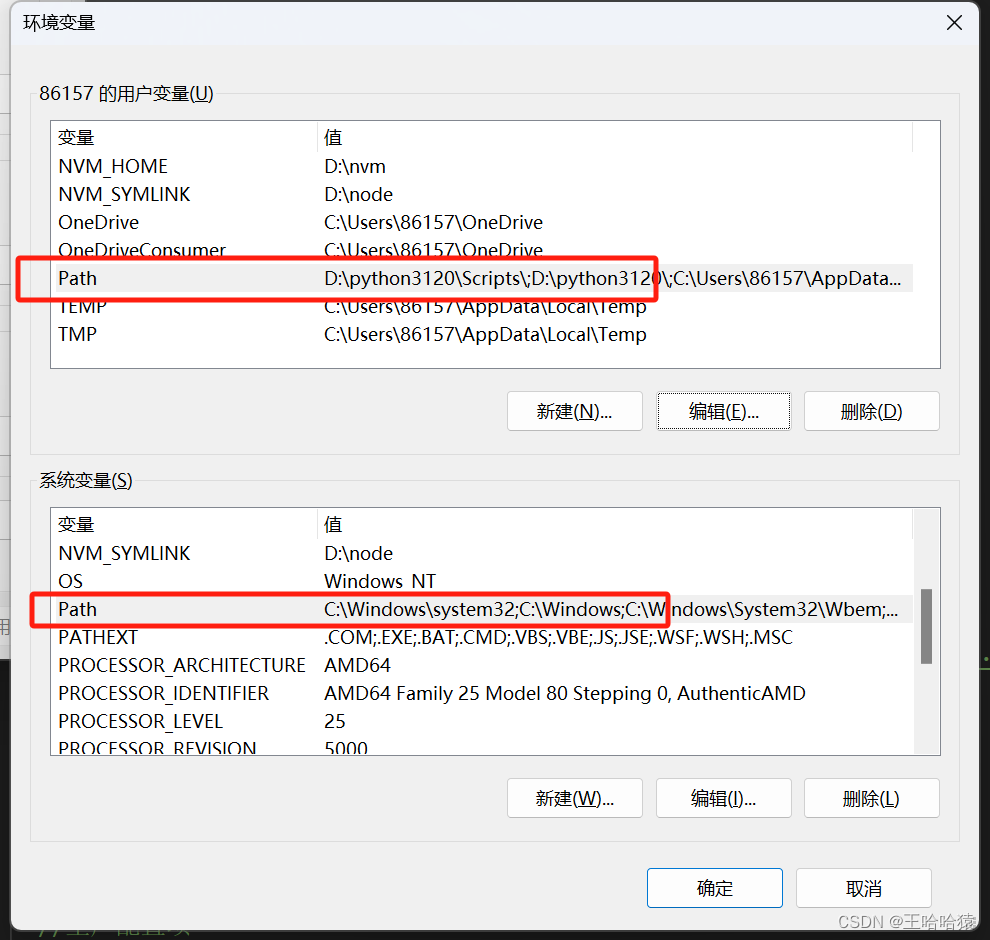
Task: Click 删除(D) to delete user variable
Action: [x=871, y=410]
